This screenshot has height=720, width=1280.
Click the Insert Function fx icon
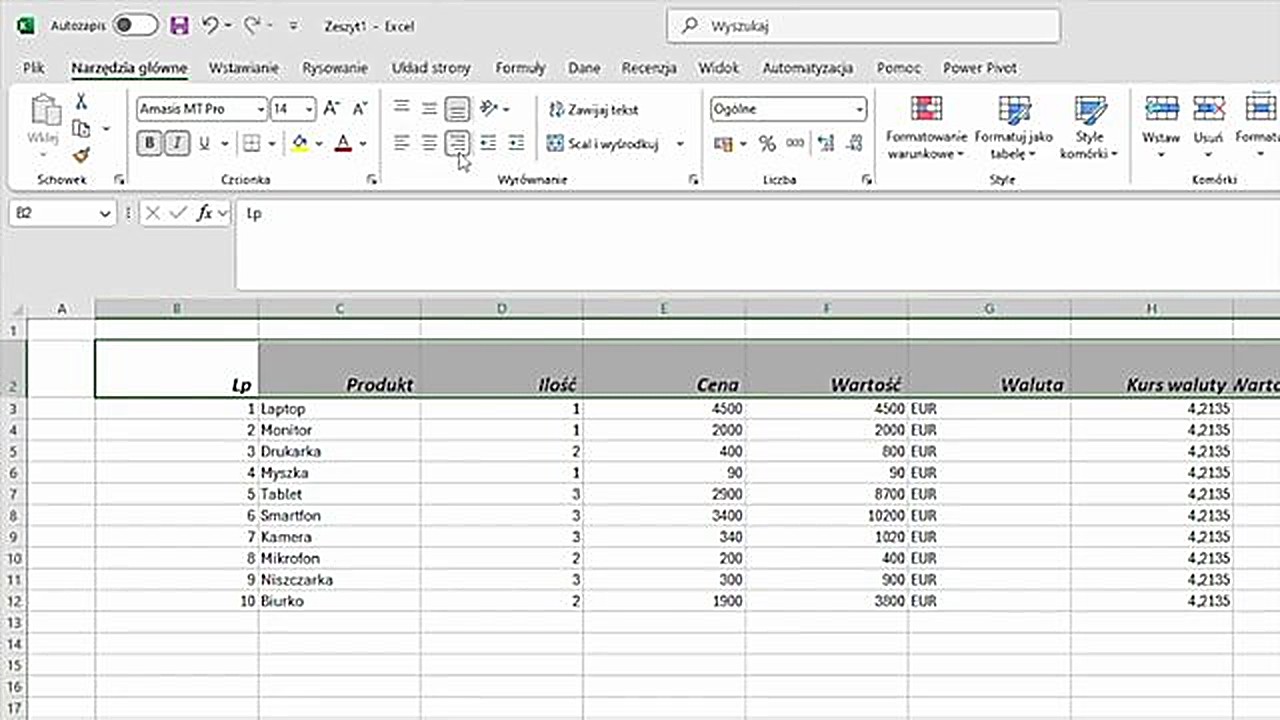(x=205, y=213)
